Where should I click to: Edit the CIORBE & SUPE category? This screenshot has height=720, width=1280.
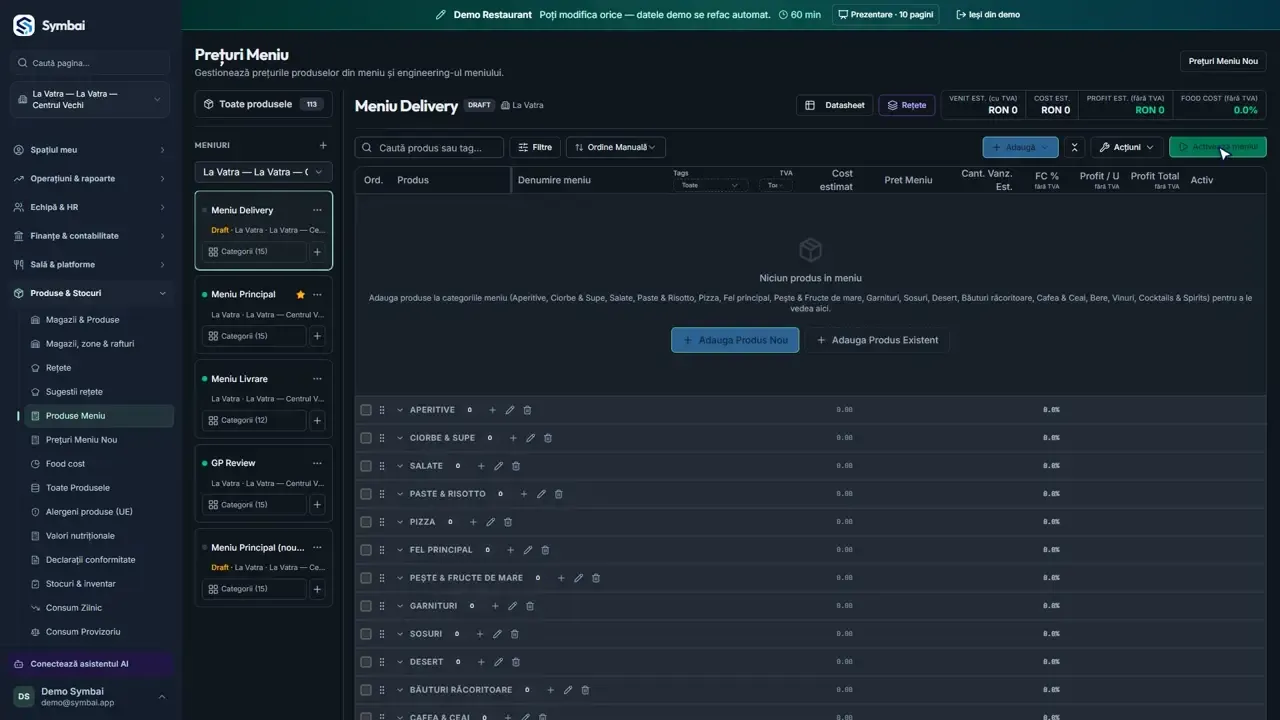(531, 438)
